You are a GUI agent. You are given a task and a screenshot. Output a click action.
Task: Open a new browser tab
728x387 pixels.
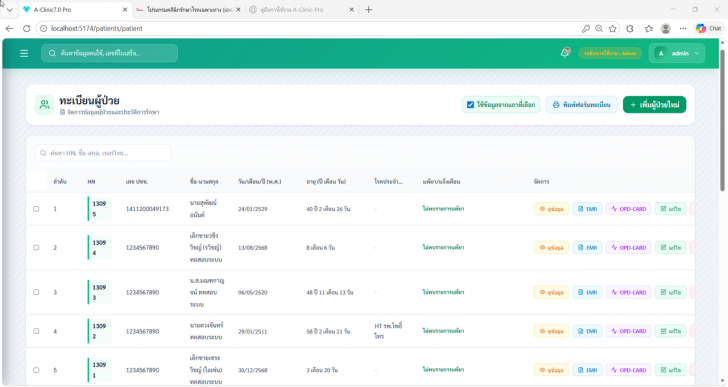coord(368,10)
